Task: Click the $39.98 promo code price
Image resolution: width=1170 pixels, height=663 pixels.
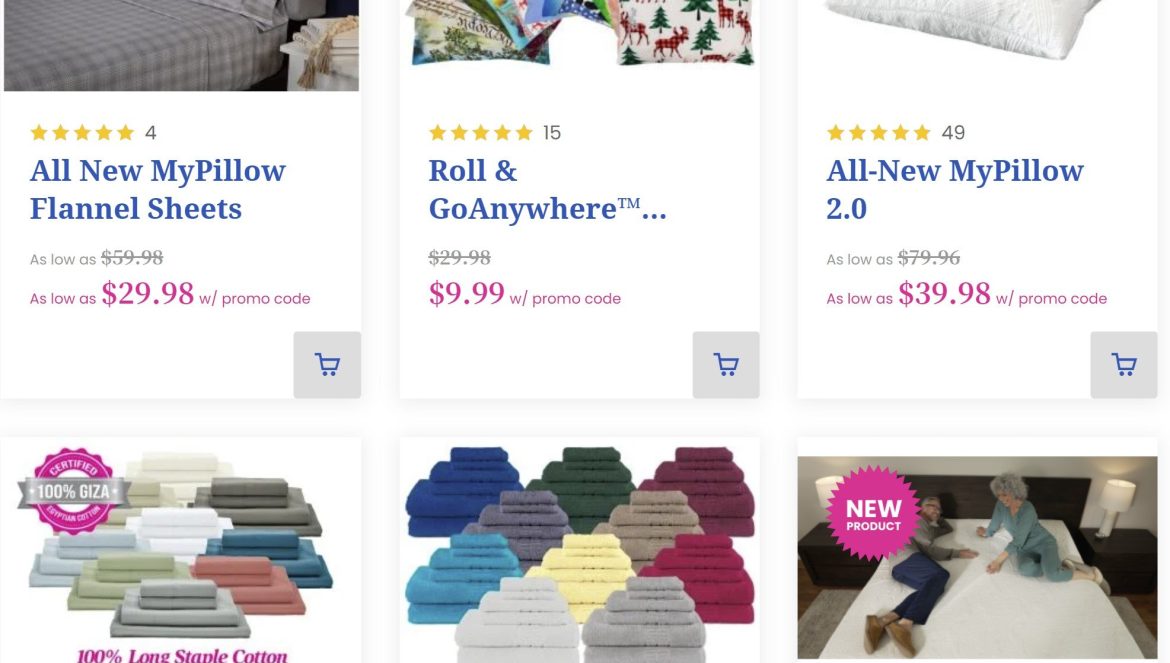Action: tap(944, 293)
